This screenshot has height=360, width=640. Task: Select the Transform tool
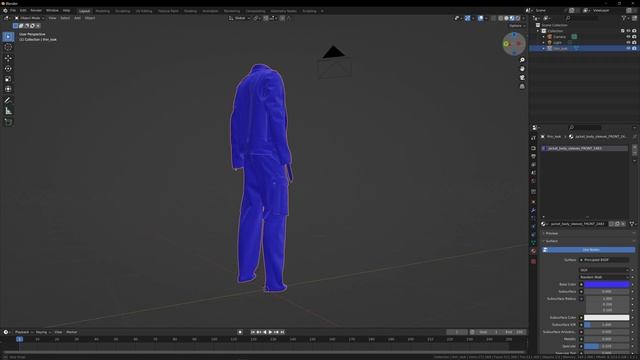[8, 89]
